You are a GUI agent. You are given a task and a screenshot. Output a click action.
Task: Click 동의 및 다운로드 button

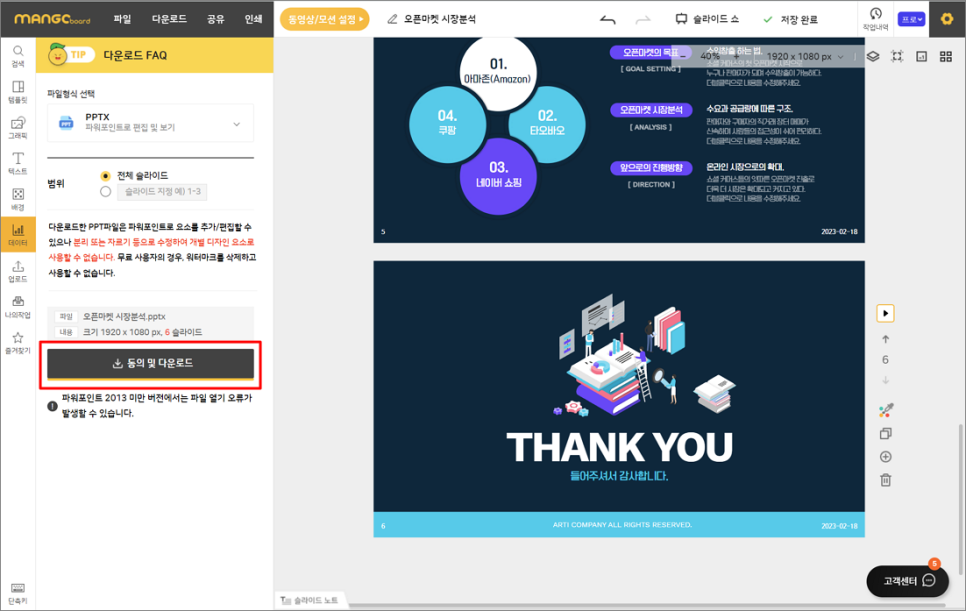tap(150, 363)
